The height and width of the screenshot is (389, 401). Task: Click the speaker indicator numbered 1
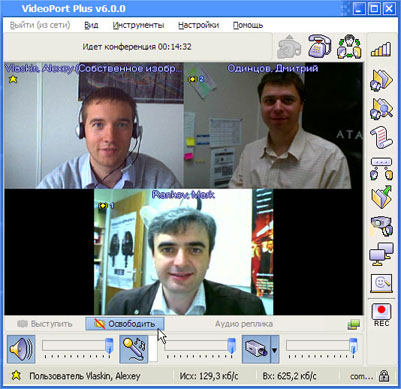106,206
